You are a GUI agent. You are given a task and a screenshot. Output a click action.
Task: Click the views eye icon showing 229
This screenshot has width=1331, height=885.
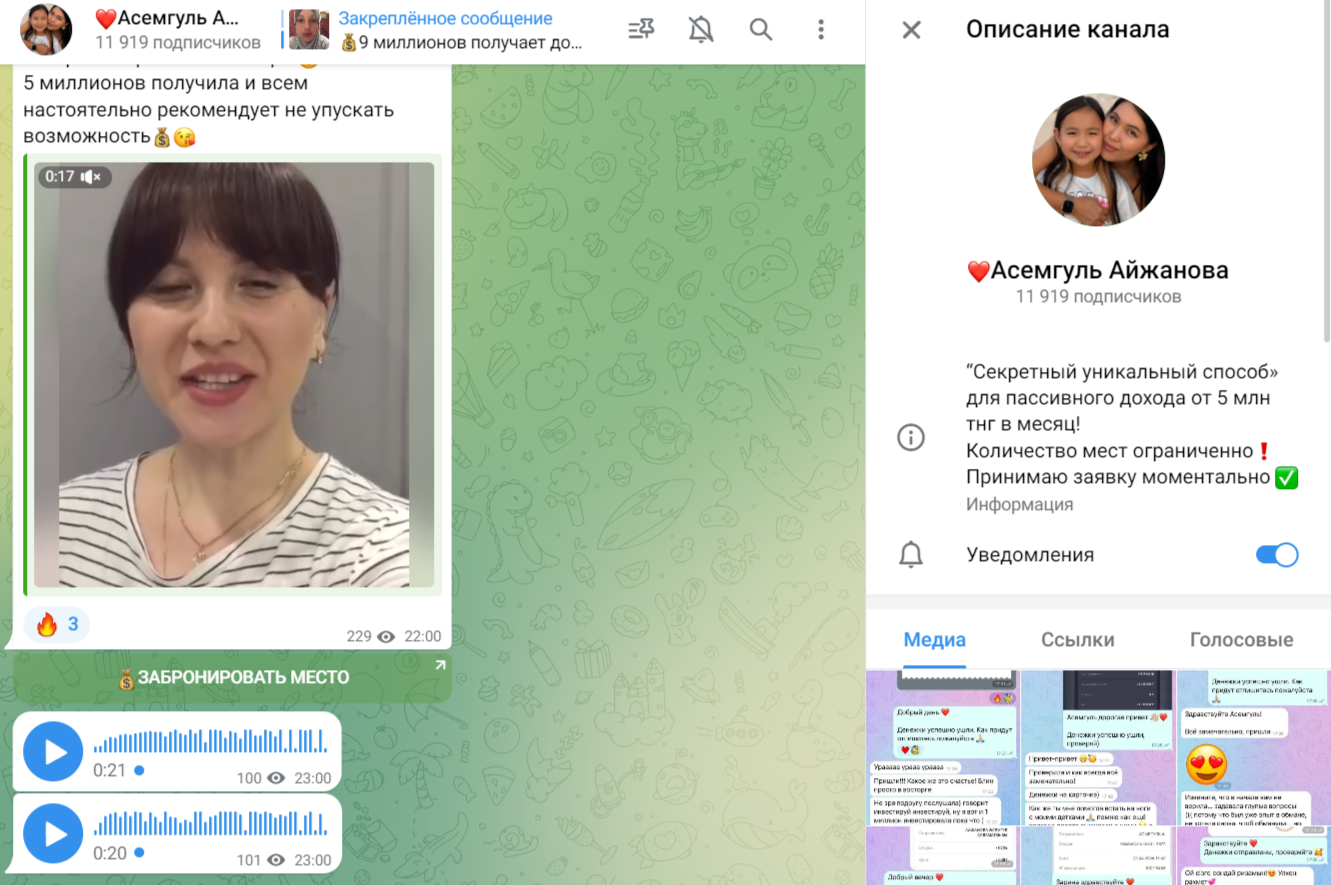click(386, 637)
